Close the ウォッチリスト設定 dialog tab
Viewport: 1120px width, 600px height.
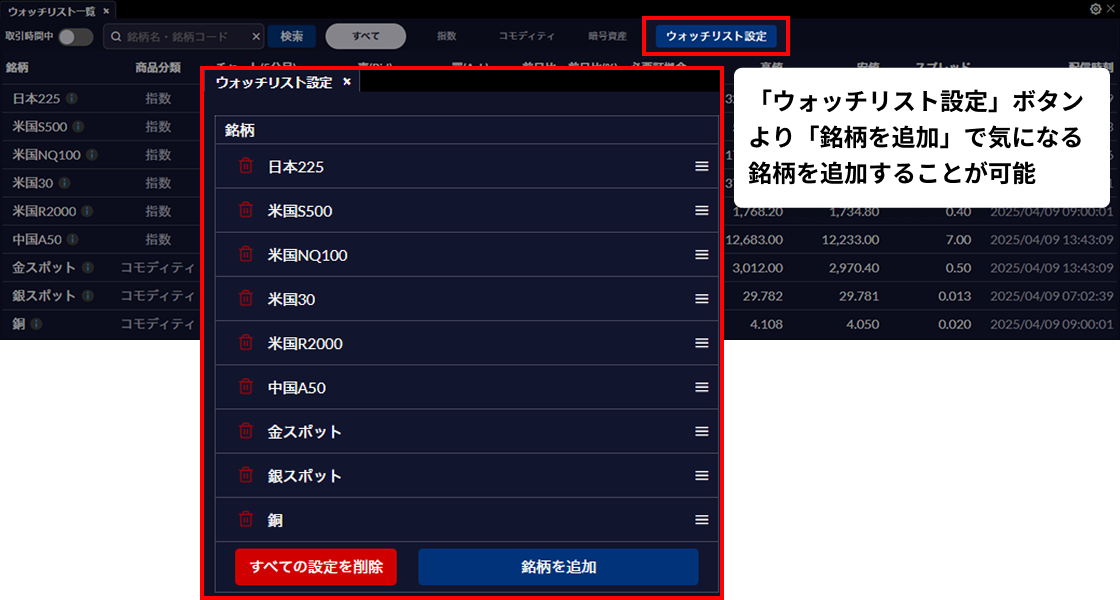tap(347, 82)
